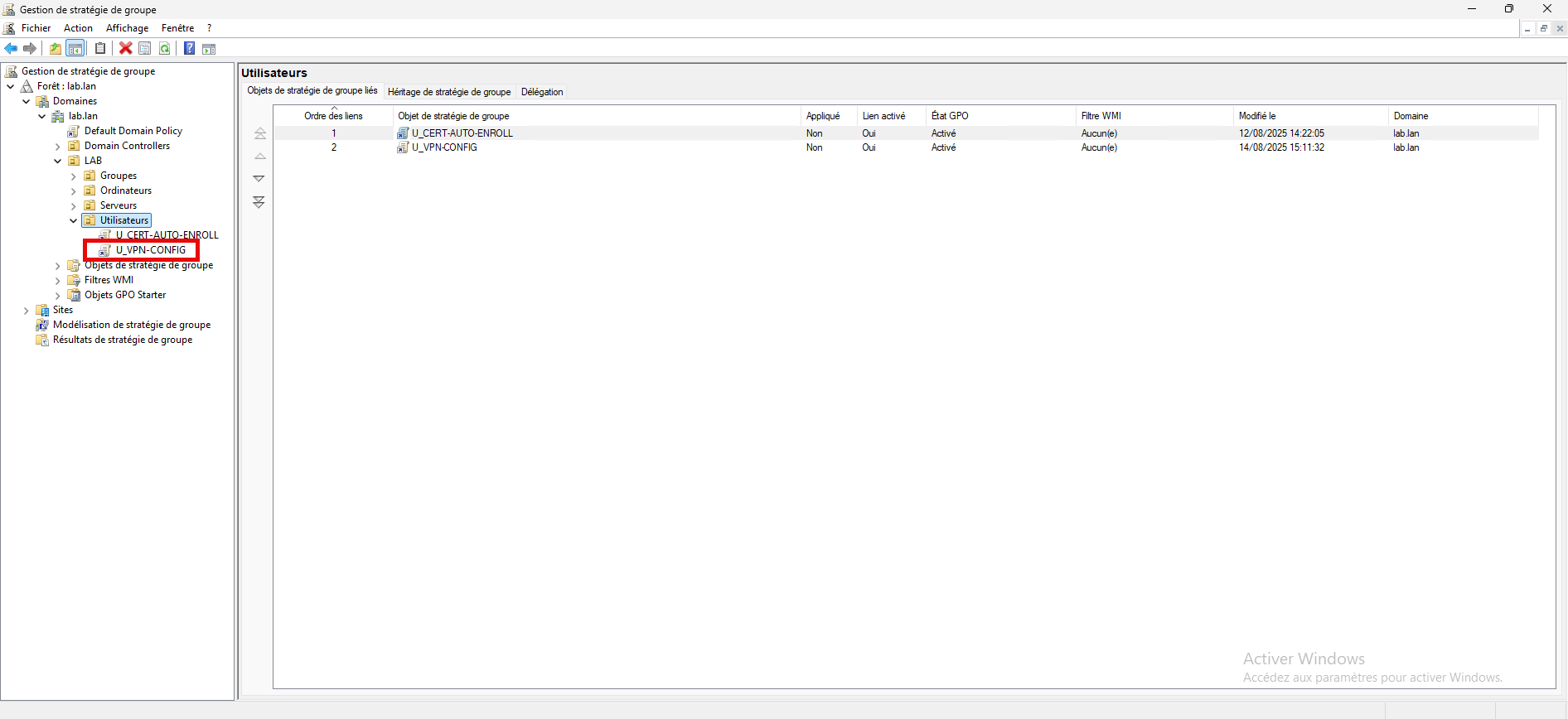This screenshot has width=1568, height=719.
Task: Expand the Groupes organizational unit
Action: pyautogui.click(x=74, y=176)
